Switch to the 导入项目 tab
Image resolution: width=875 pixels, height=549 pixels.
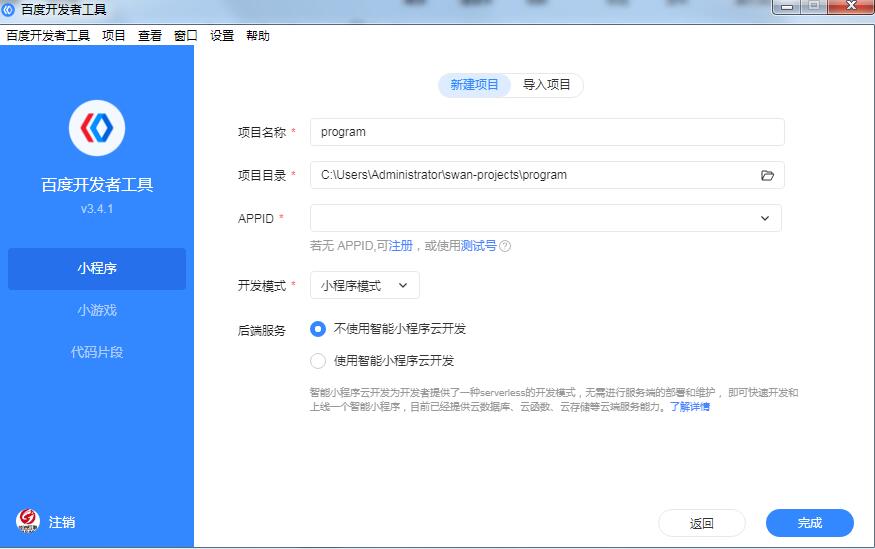[546, 85]
